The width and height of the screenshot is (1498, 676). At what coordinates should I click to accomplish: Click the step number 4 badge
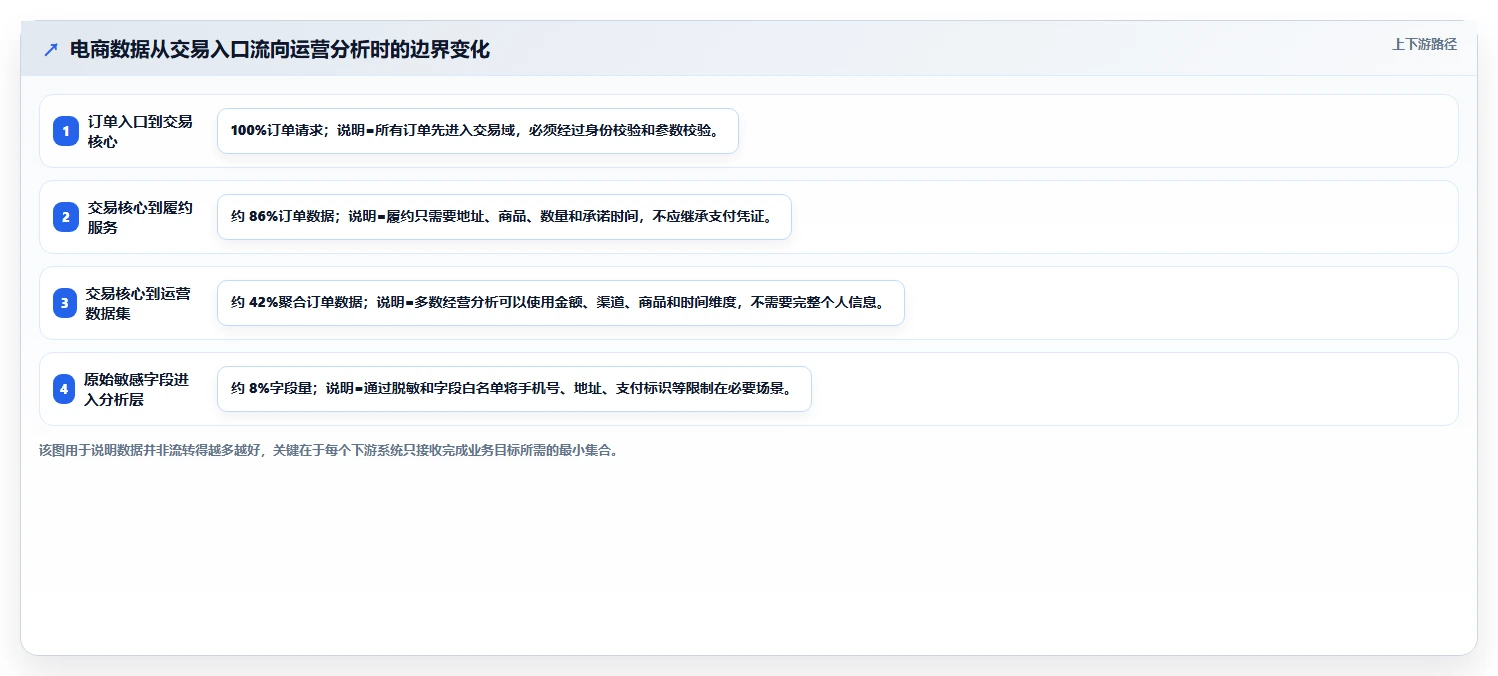65,389
